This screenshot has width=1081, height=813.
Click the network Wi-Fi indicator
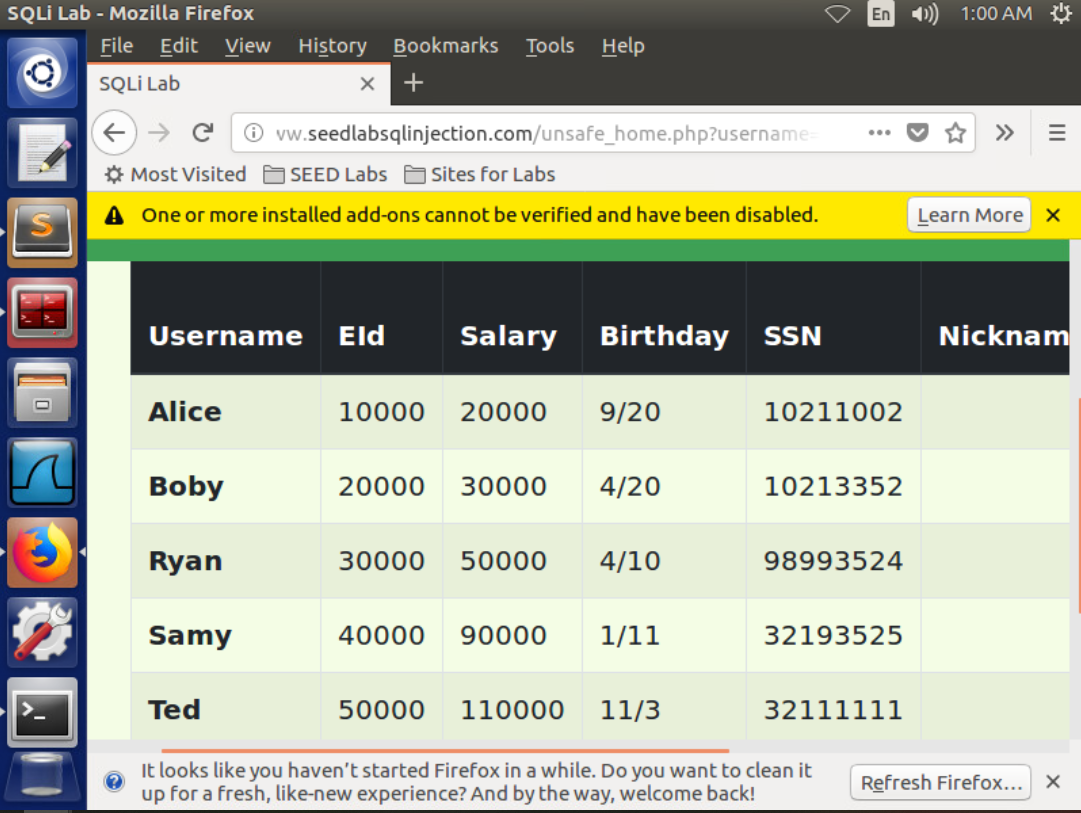[838, 14]
